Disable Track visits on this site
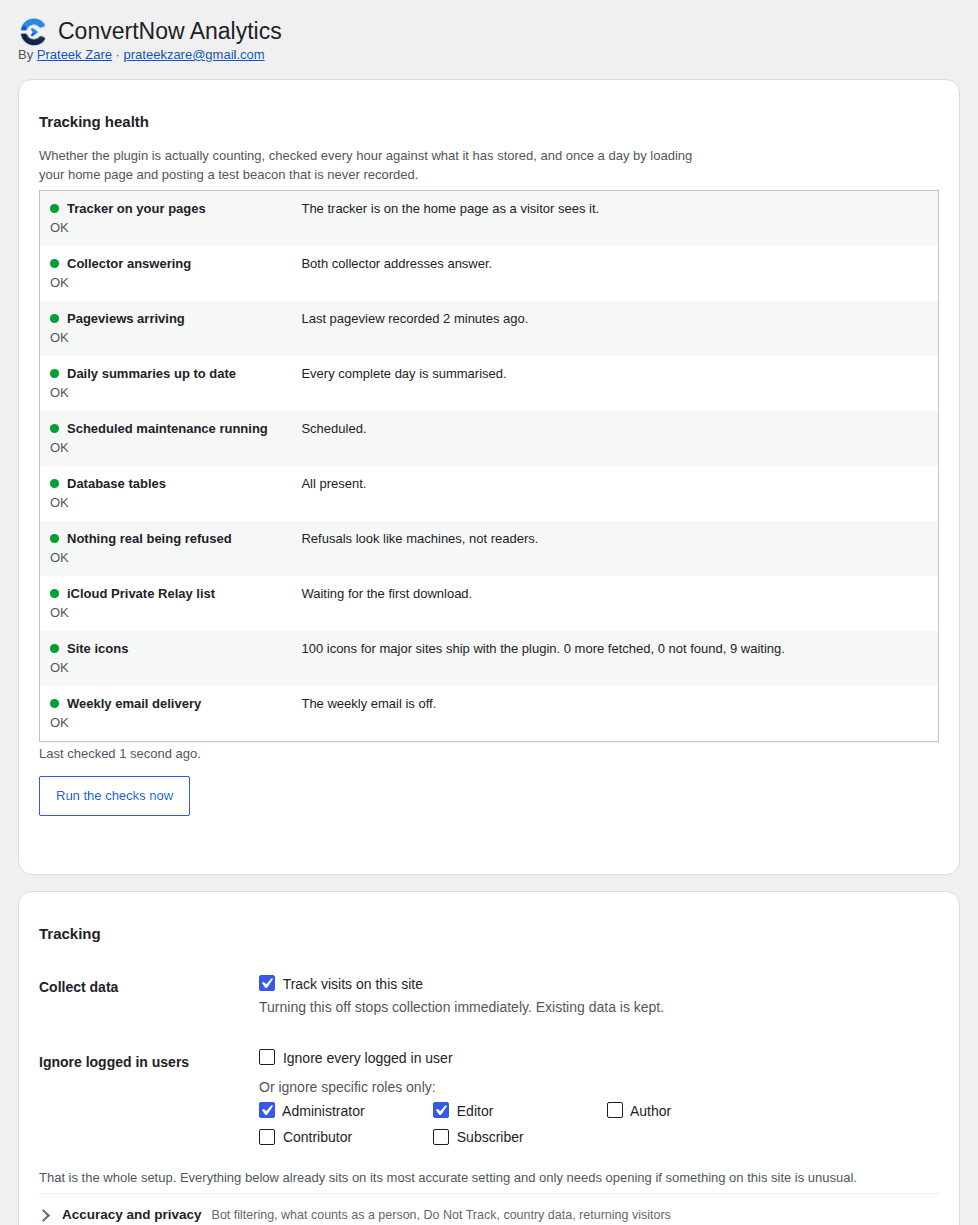This screenshot has width=978, height=1225. pos(267,983)
